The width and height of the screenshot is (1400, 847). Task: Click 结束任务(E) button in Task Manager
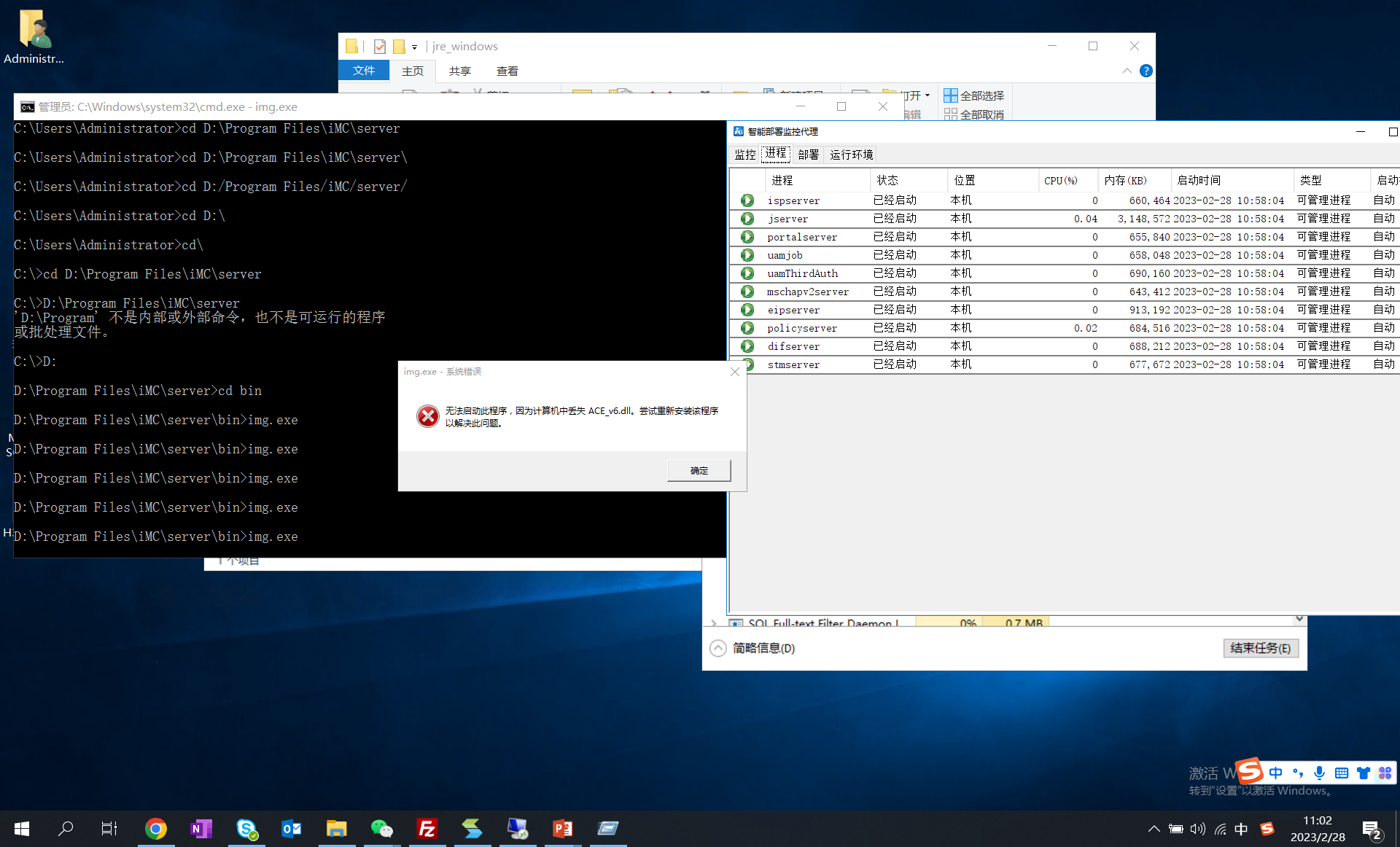coord(1260,648)
